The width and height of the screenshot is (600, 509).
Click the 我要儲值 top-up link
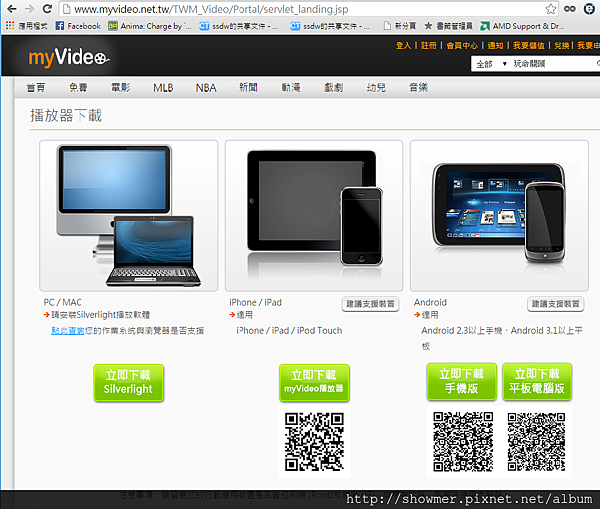tap(529, 46)
